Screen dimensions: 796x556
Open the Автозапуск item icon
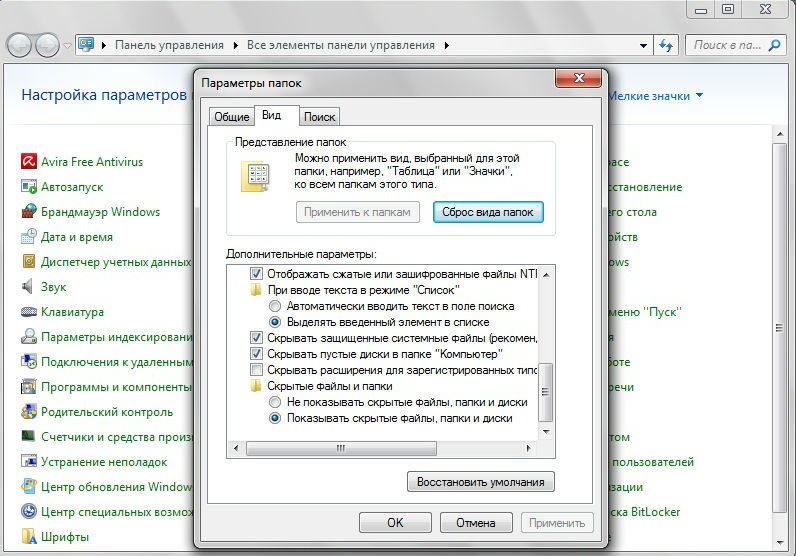pos(29,187)
